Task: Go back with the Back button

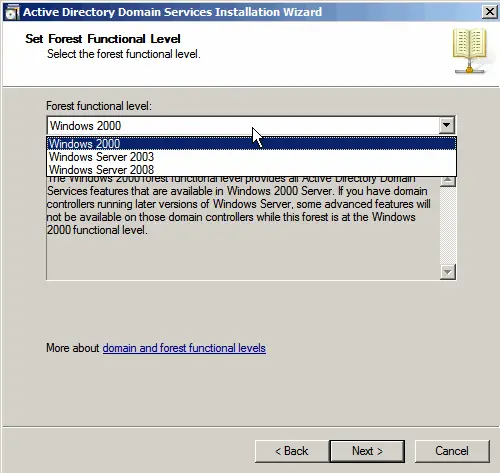Action: [292, 451]
